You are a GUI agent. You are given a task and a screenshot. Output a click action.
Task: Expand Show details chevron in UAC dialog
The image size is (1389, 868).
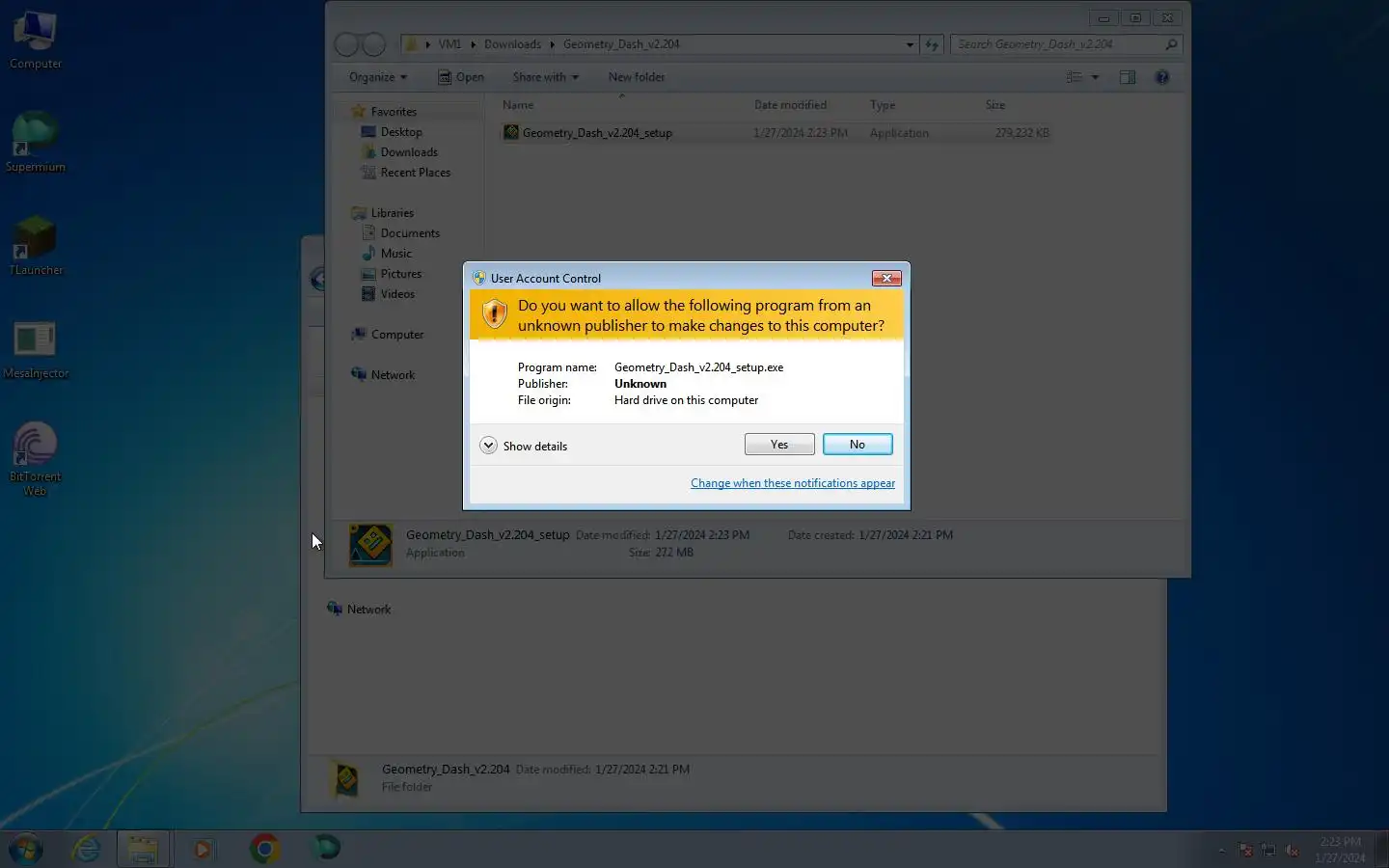point(489,446)
